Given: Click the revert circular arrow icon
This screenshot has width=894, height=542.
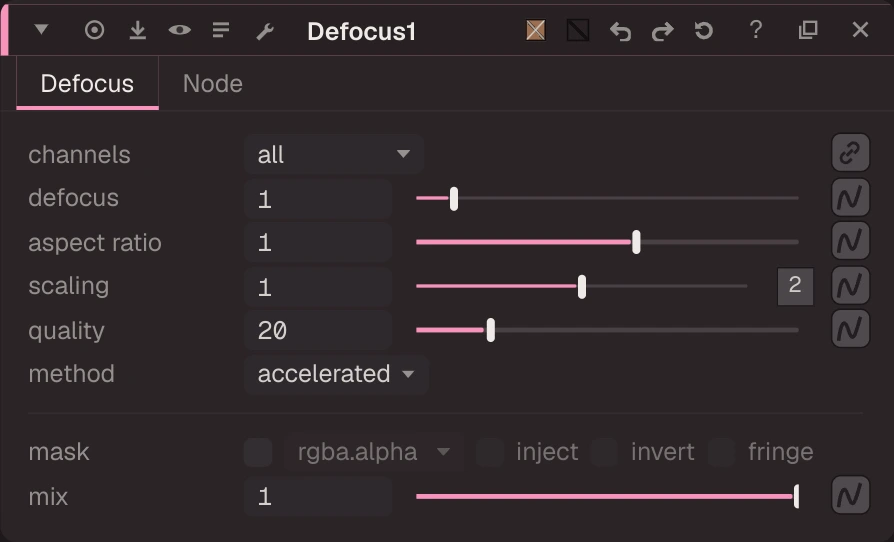Looking at the screenshot, I should 704,30.
